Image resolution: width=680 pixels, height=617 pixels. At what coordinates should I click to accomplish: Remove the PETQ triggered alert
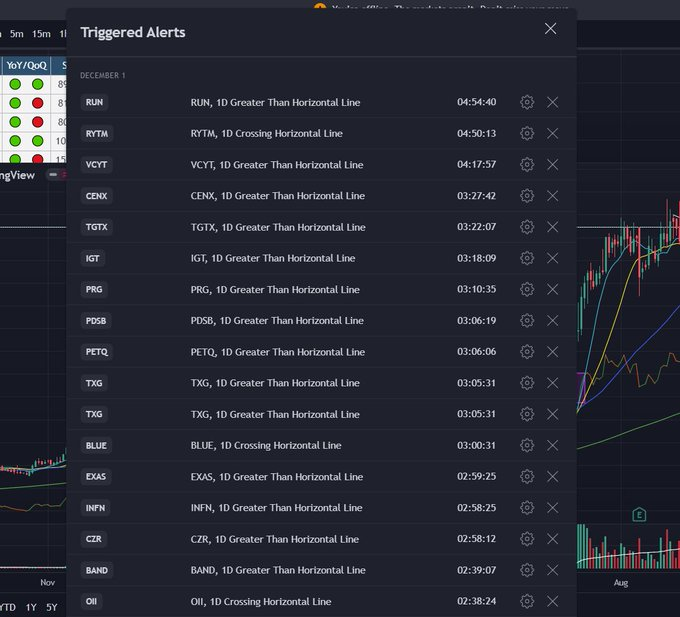pyautogui.click(x=552, y=352)
